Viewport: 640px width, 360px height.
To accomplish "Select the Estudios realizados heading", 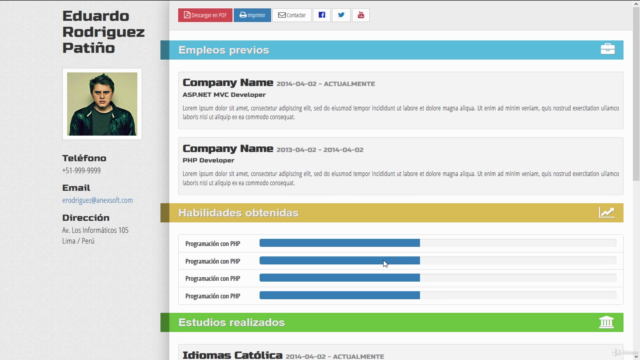I will [231, 322].
